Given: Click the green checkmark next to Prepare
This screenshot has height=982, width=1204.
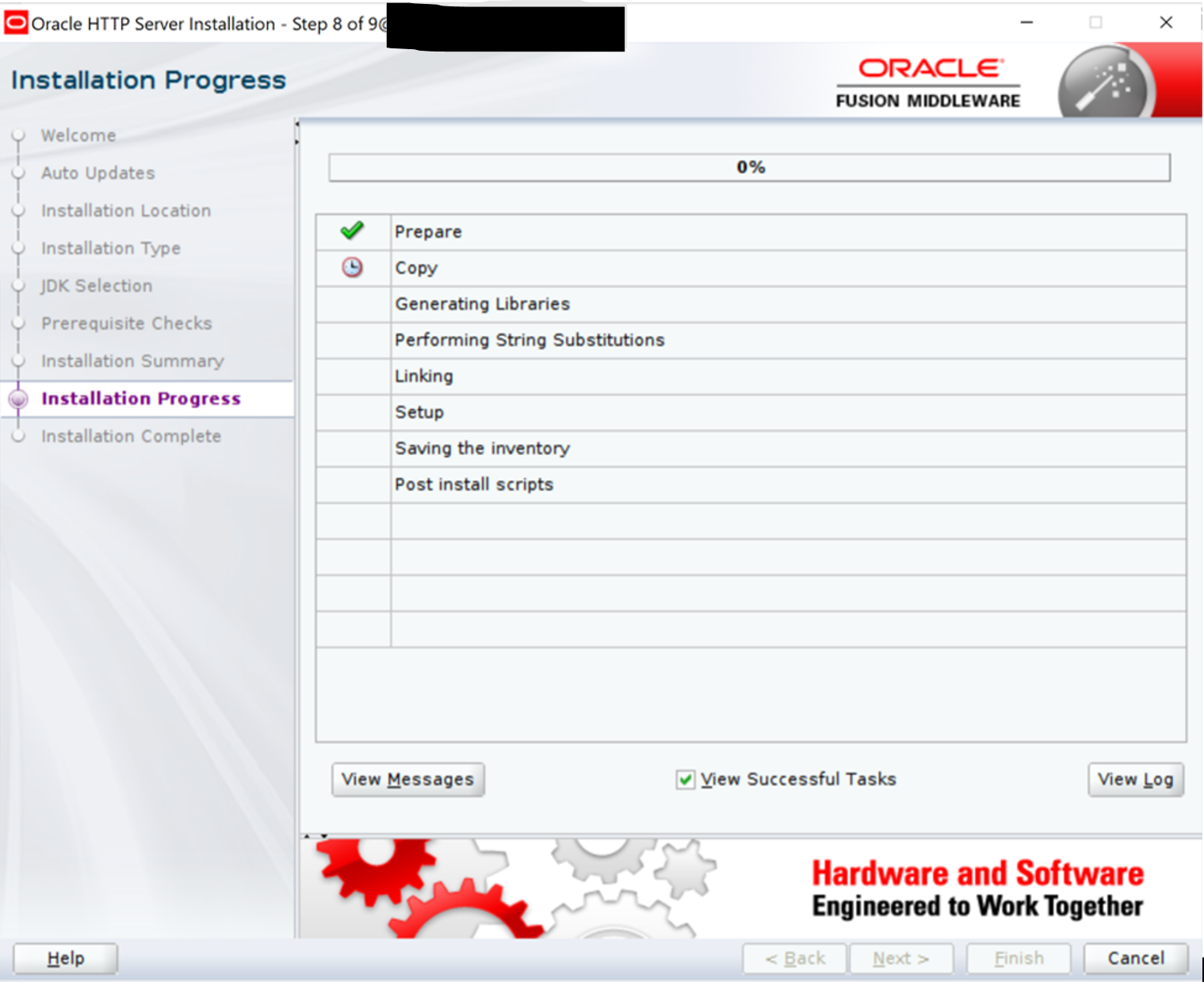Looking at the screenshot, I should [x=352, y=231].
